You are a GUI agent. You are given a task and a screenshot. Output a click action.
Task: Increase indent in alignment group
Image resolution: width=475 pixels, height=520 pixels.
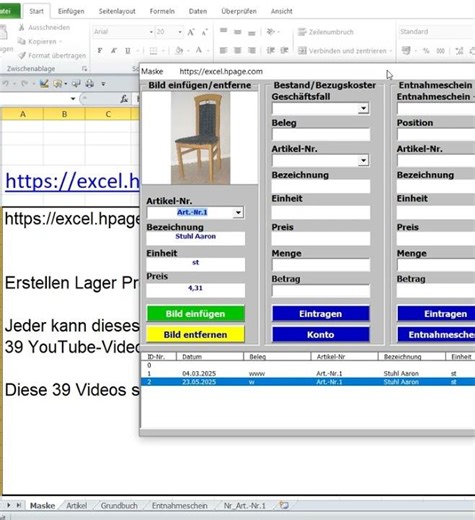284,50
